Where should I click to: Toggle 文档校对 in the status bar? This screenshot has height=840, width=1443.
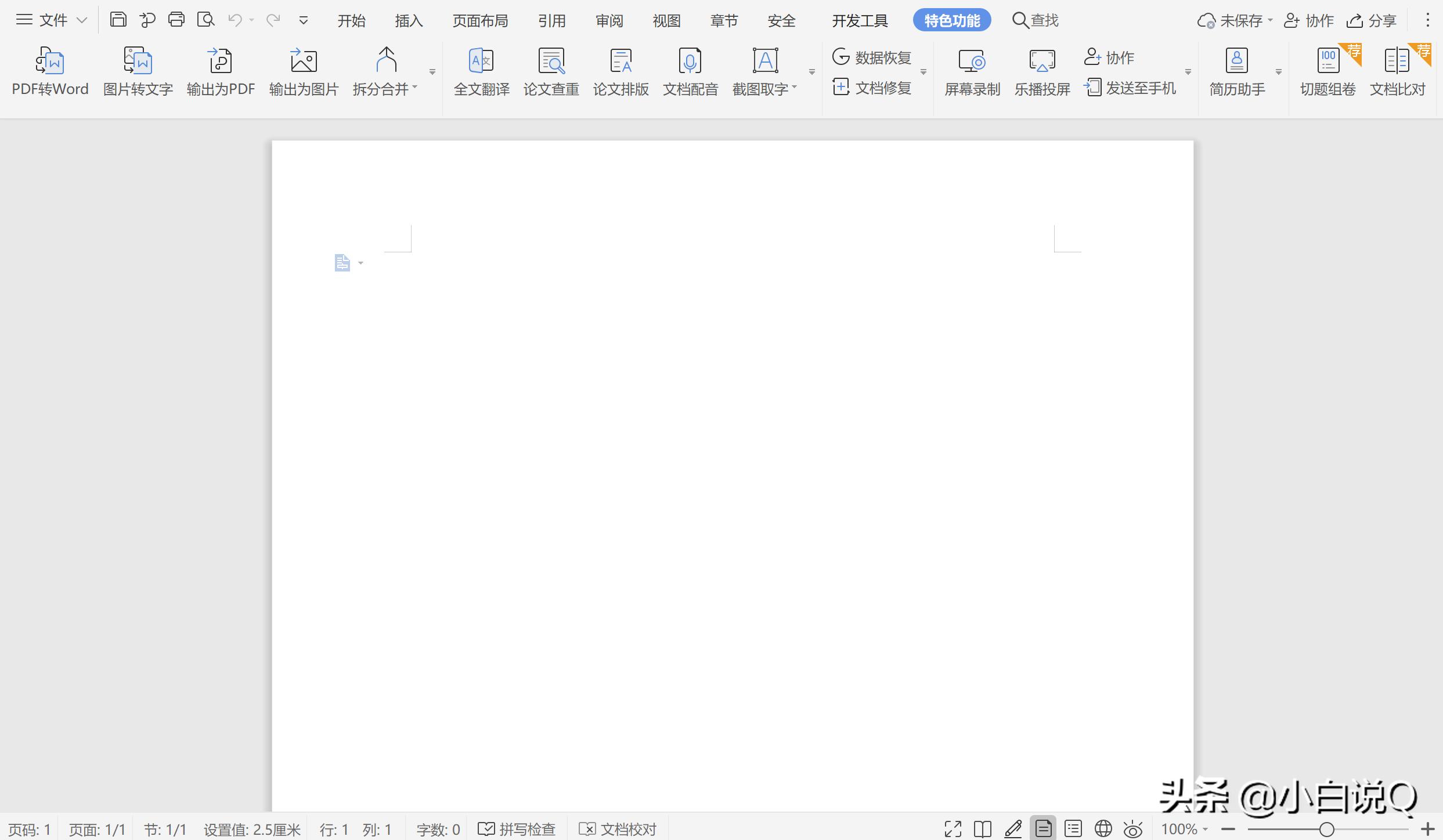[x=618, y=829]
